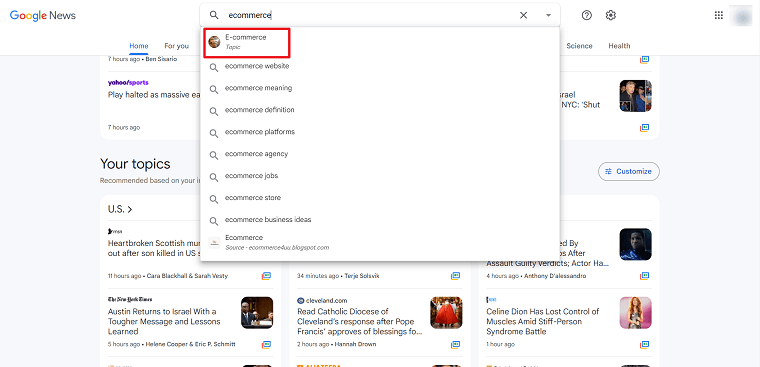760x367 pixels.
Task: Choose 'ecommerce agency' suggestion
Action: (380, 154)
